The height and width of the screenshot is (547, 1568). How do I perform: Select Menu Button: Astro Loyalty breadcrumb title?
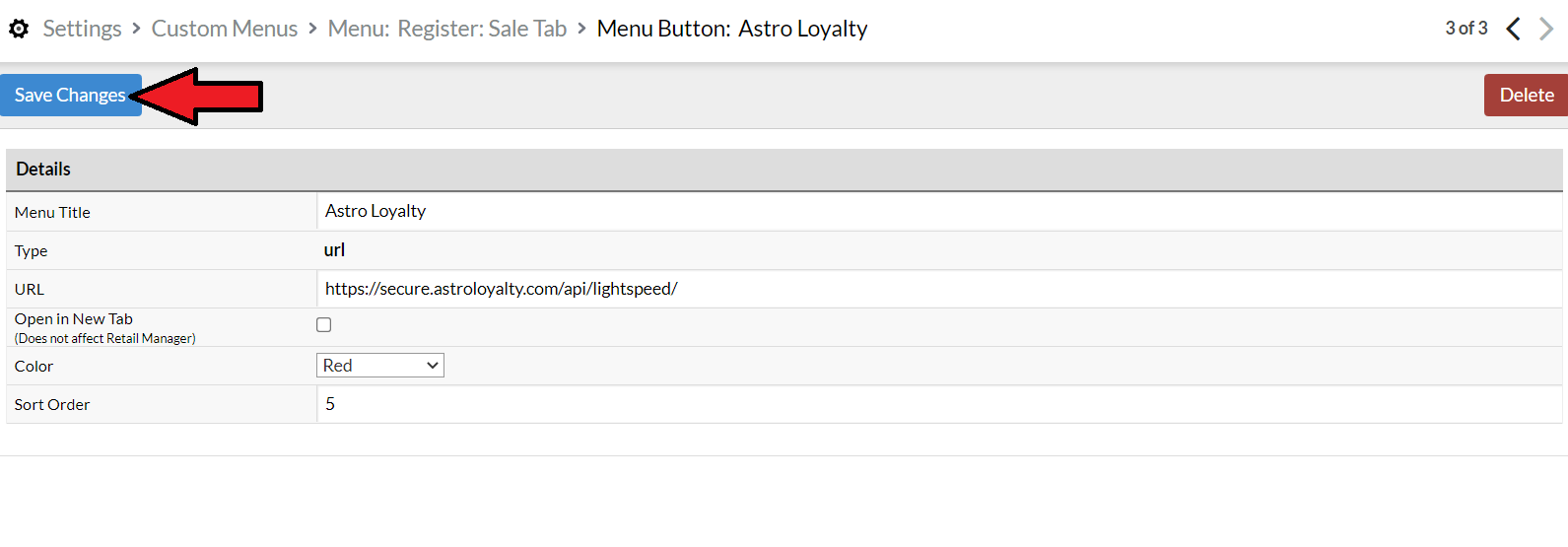pos(732,29)
